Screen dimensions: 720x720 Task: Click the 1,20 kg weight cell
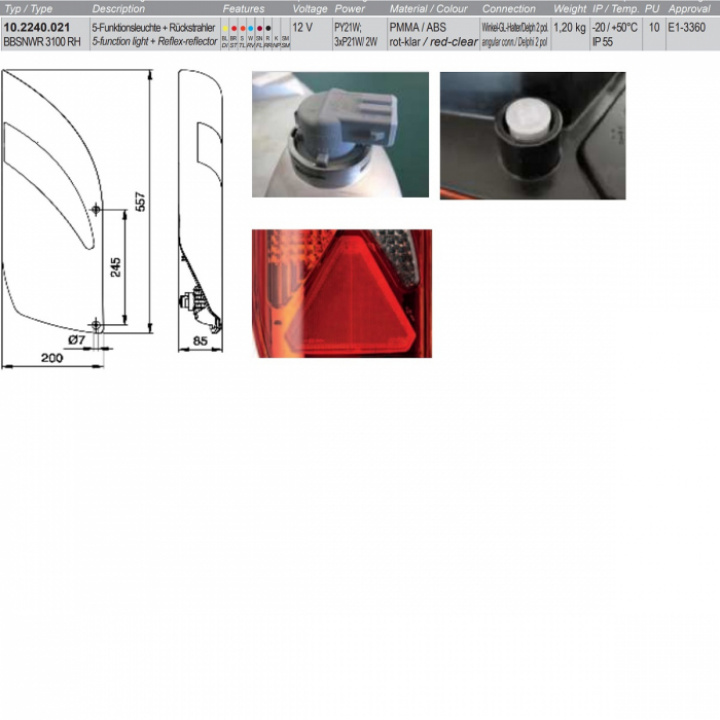point(569,28)
